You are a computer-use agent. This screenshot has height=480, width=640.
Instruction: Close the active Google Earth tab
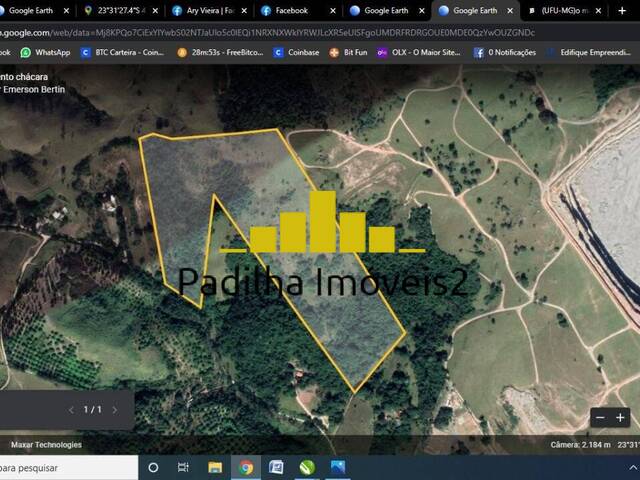pos(510,11)
